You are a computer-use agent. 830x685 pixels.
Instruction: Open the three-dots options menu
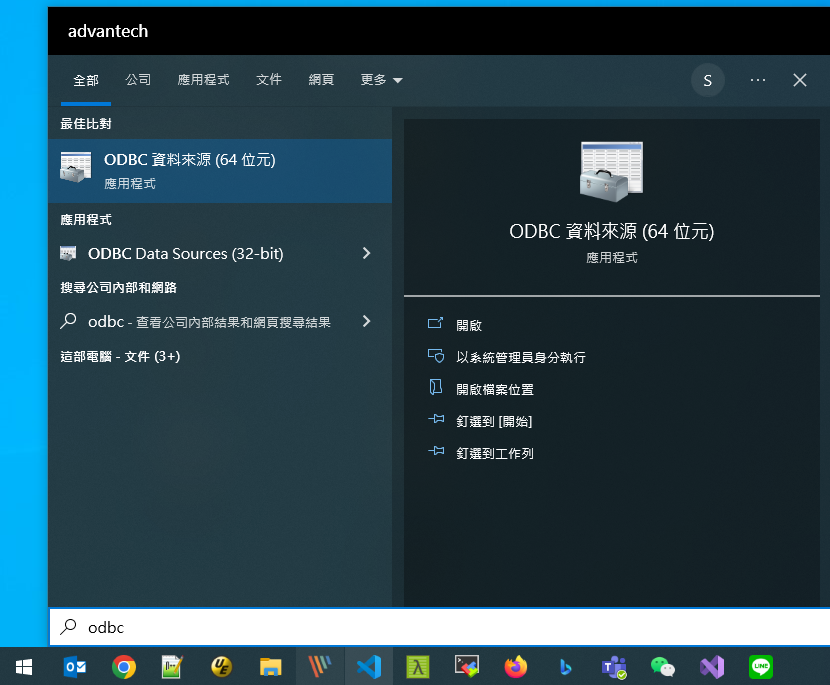[x=757, y=80]
